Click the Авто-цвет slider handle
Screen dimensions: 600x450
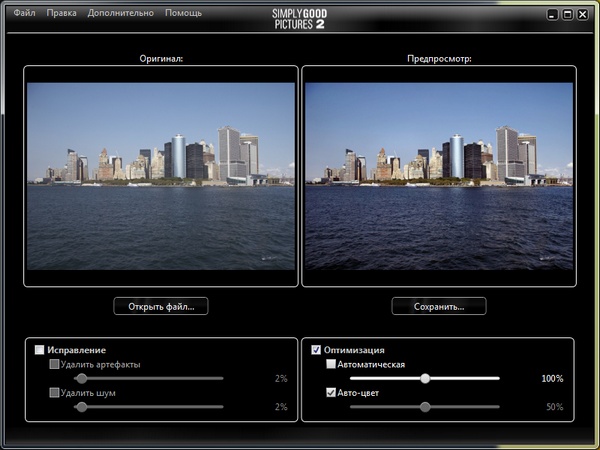pyautogui.click(x=425, y=407)
